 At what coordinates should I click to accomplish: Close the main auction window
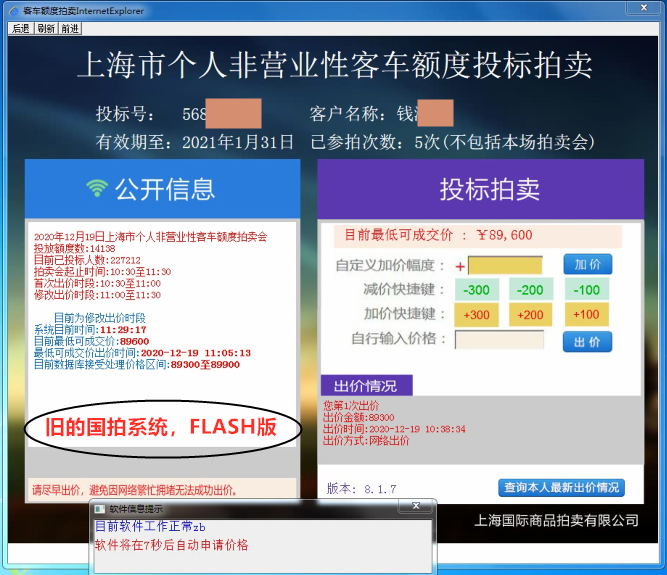pos(644,7)
